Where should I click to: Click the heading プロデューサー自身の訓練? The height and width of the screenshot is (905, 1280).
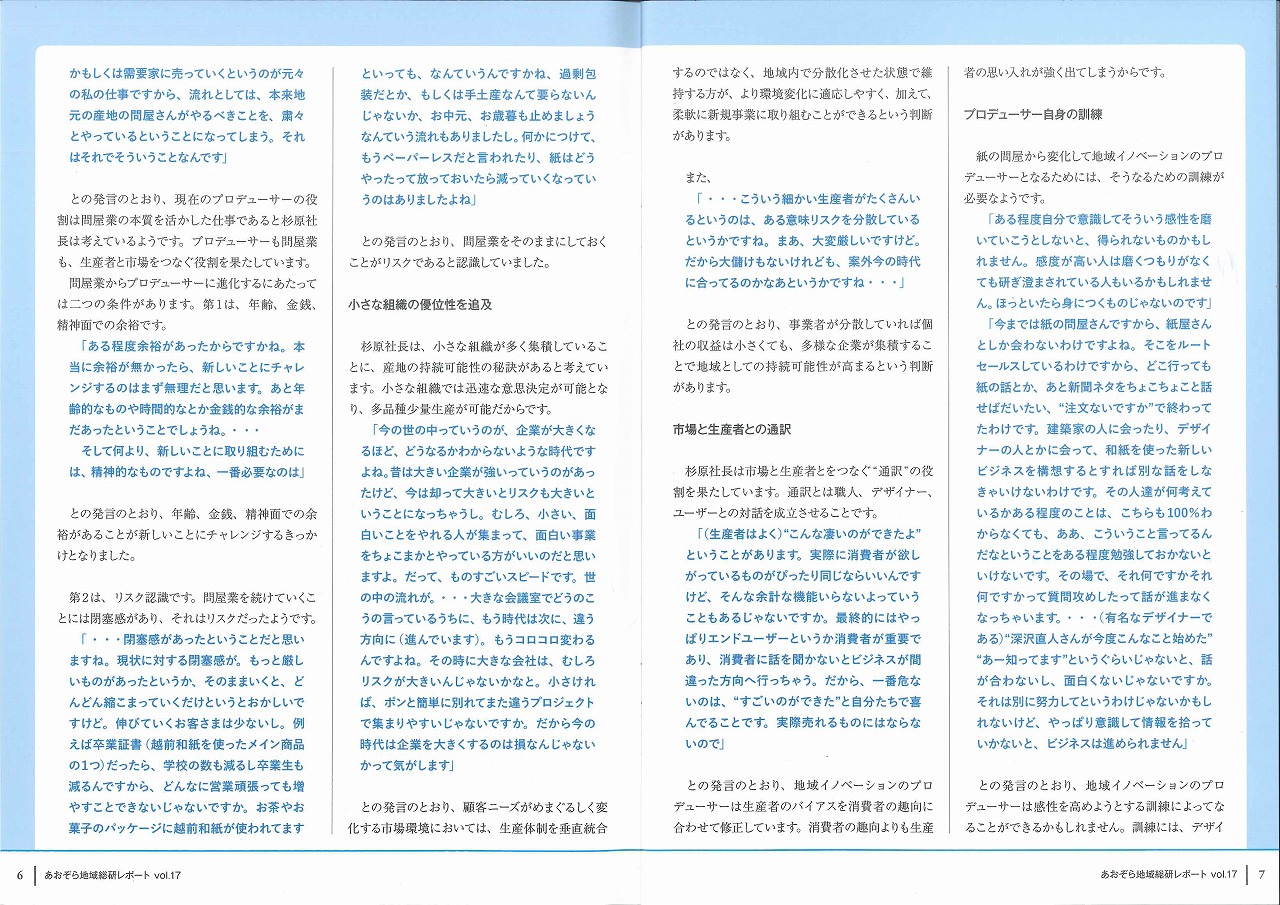pyautogui.click(x=1032, y=114)
